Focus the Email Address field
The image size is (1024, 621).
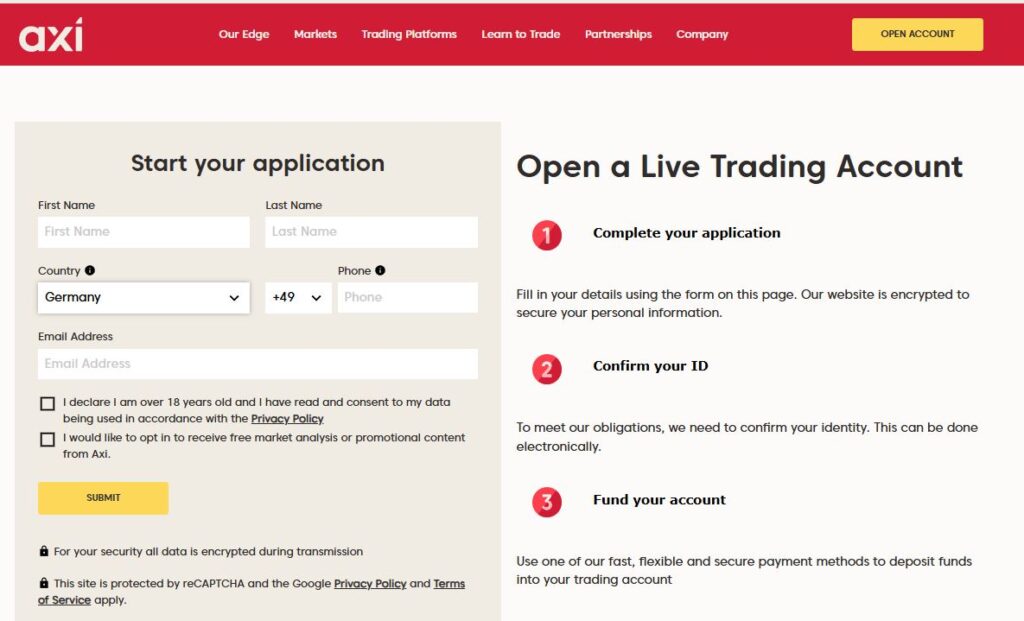(x=257, y=364)
